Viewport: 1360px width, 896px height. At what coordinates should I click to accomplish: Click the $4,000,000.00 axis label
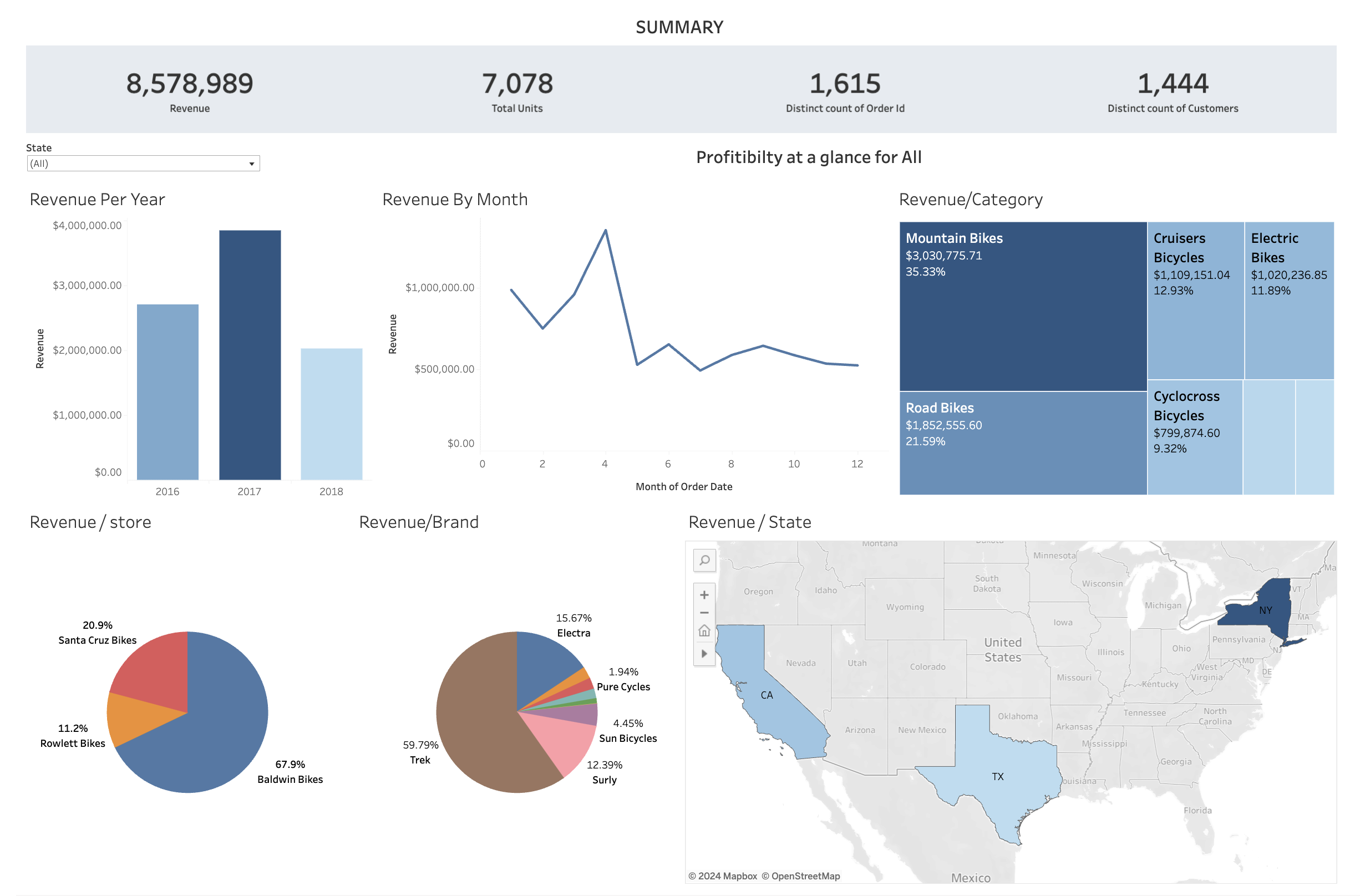tap(87, 226)
